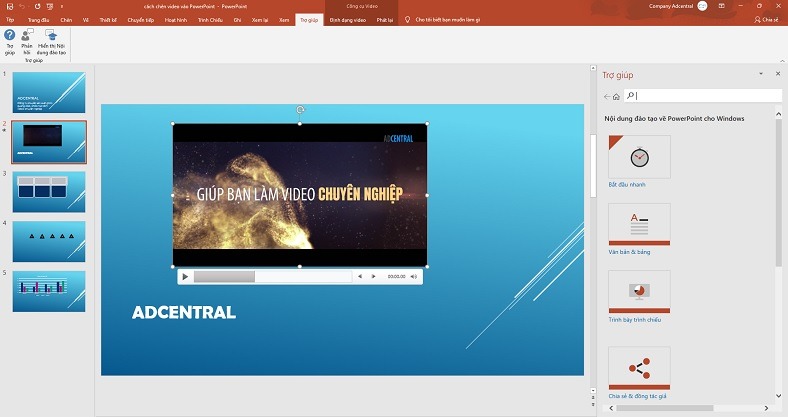Open the Hoạt hình (Animations) tab
788x417 pixels.
click(x=176, y=20)
